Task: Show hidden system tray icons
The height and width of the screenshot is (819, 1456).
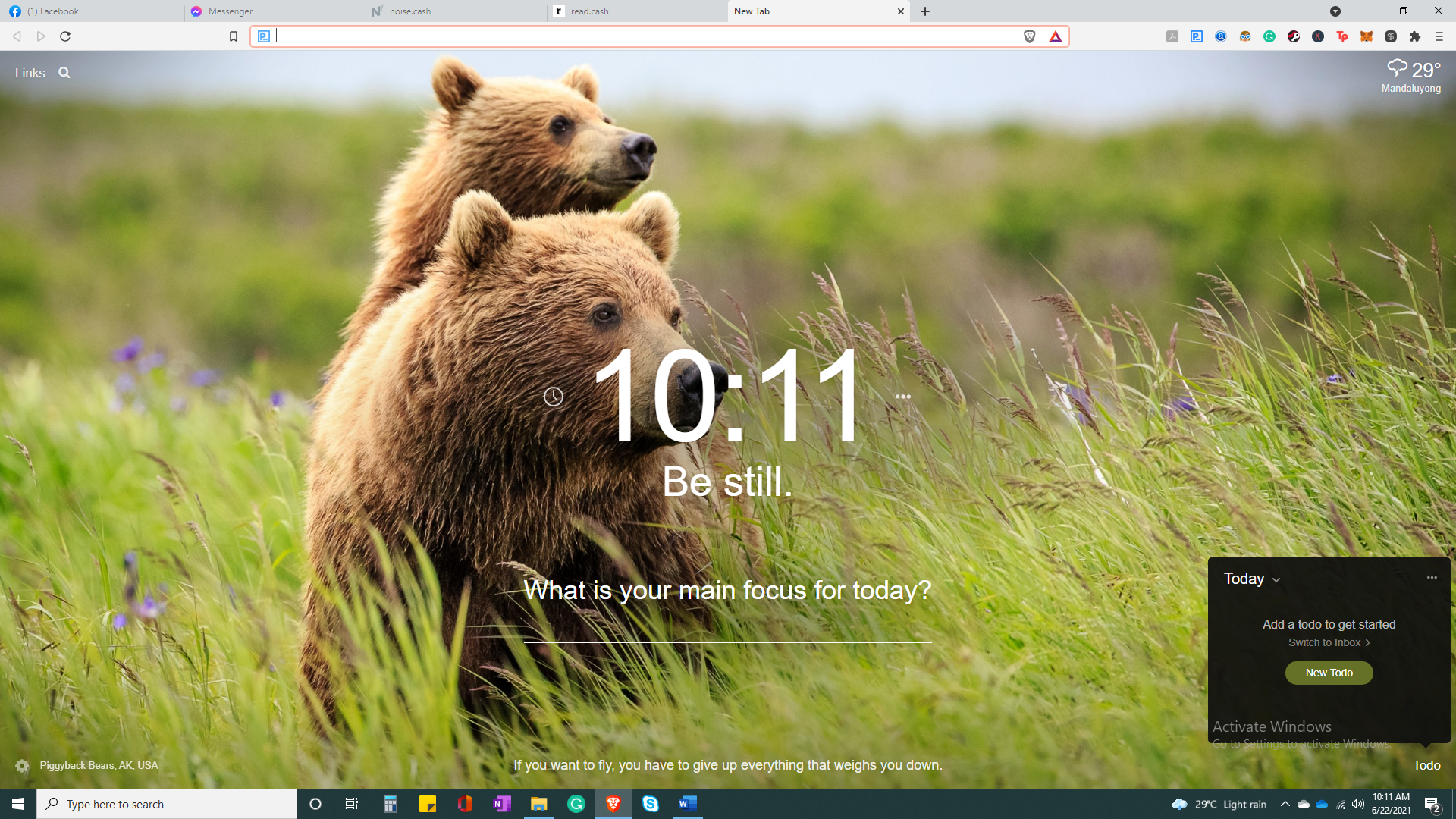Action: [1285, 804]
